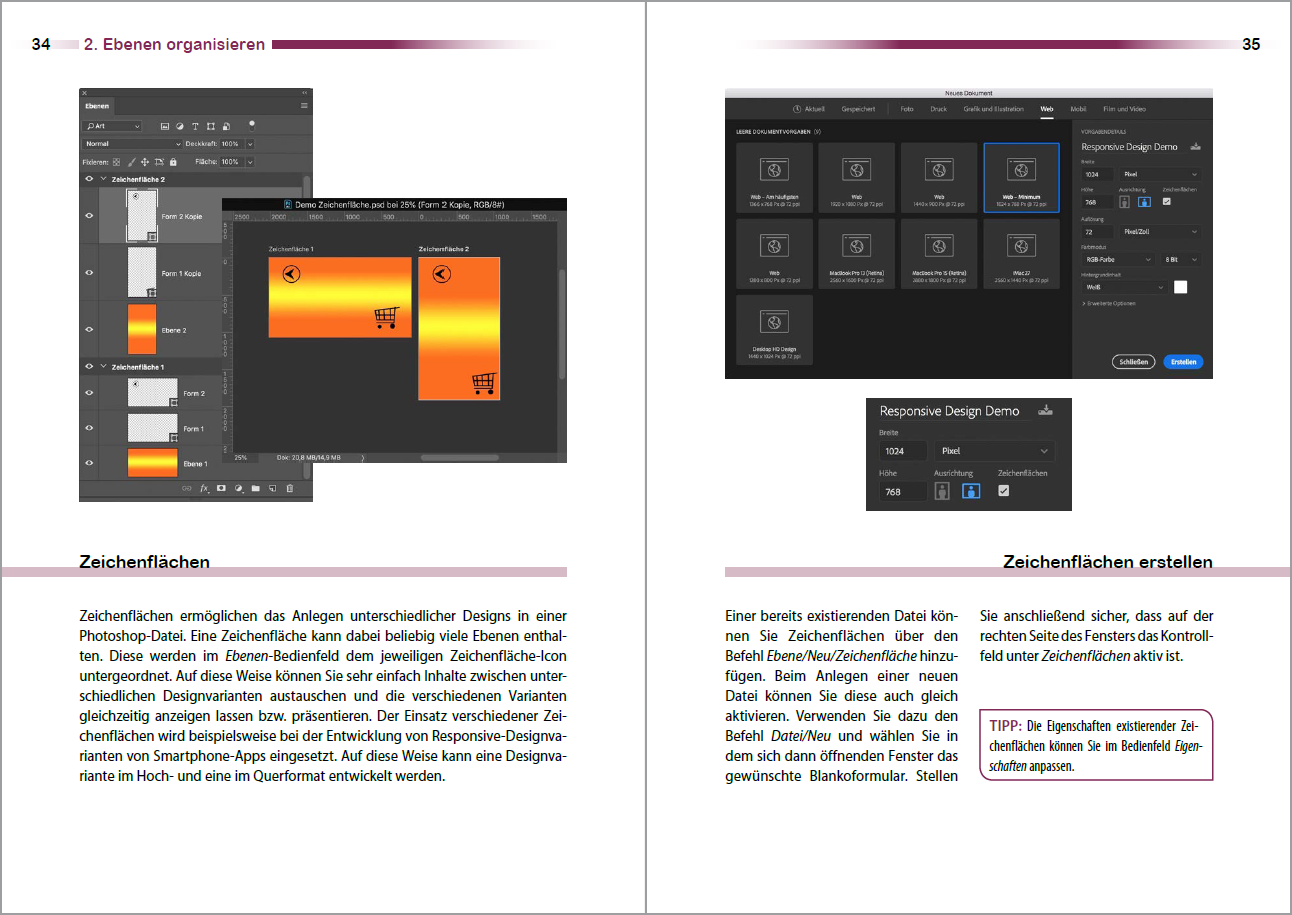Click the fx layer style icon
The width and height of the screenshot is (1292, 915).
click(x=204, y=489)
